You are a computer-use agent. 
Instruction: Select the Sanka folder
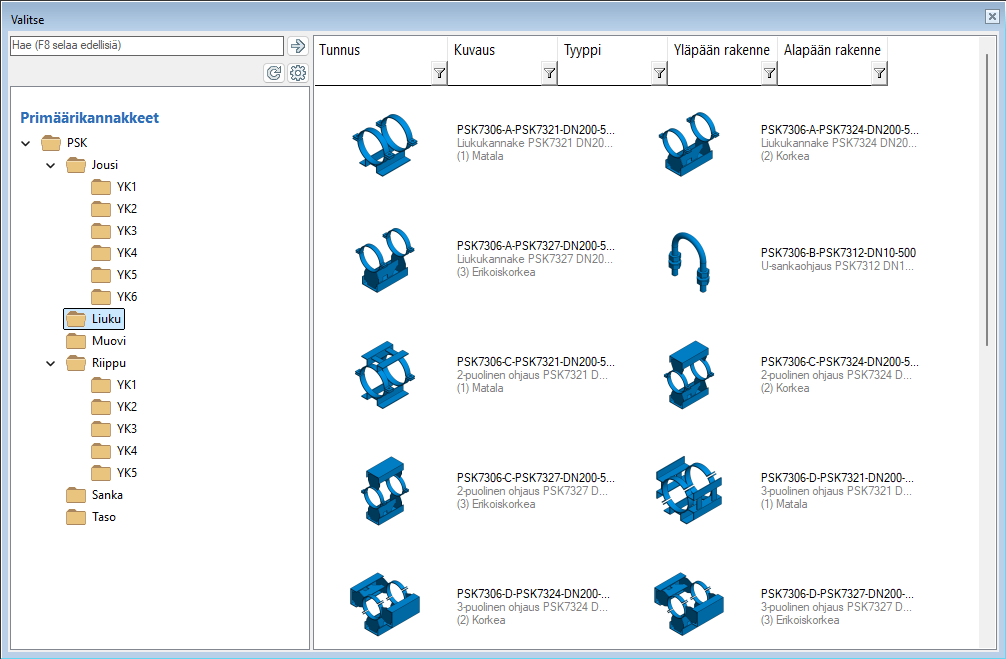point(107,495)
